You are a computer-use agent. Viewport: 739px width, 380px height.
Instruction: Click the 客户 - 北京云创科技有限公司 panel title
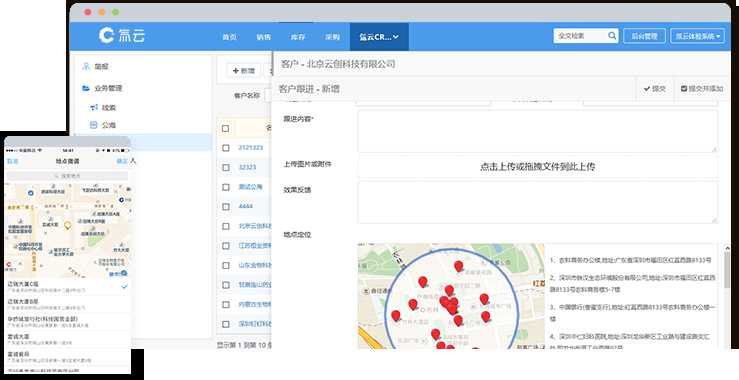coord(338,64)
